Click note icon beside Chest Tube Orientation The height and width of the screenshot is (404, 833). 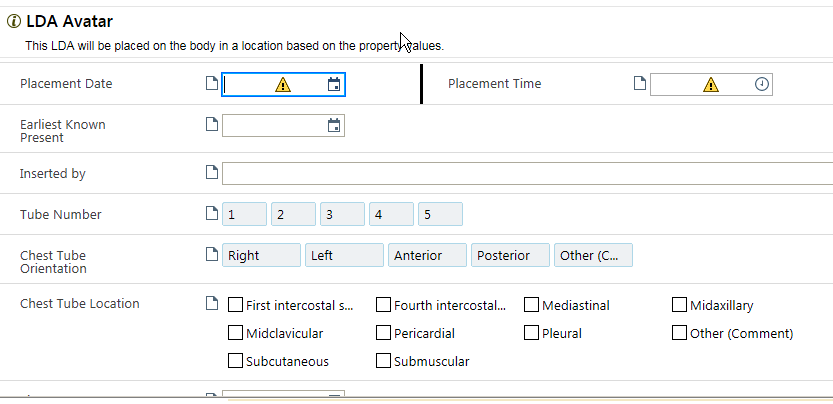pos(212,254)
